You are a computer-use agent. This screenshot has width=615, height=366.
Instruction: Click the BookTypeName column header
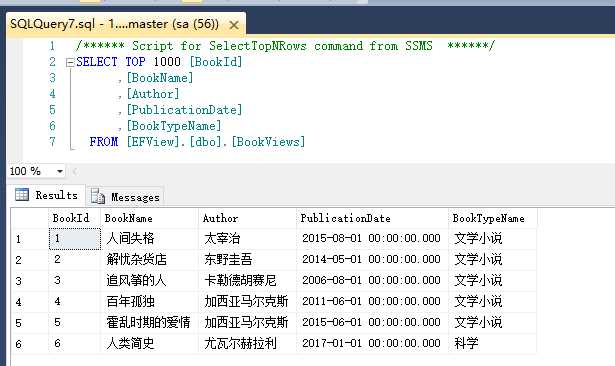coord(493,218)
